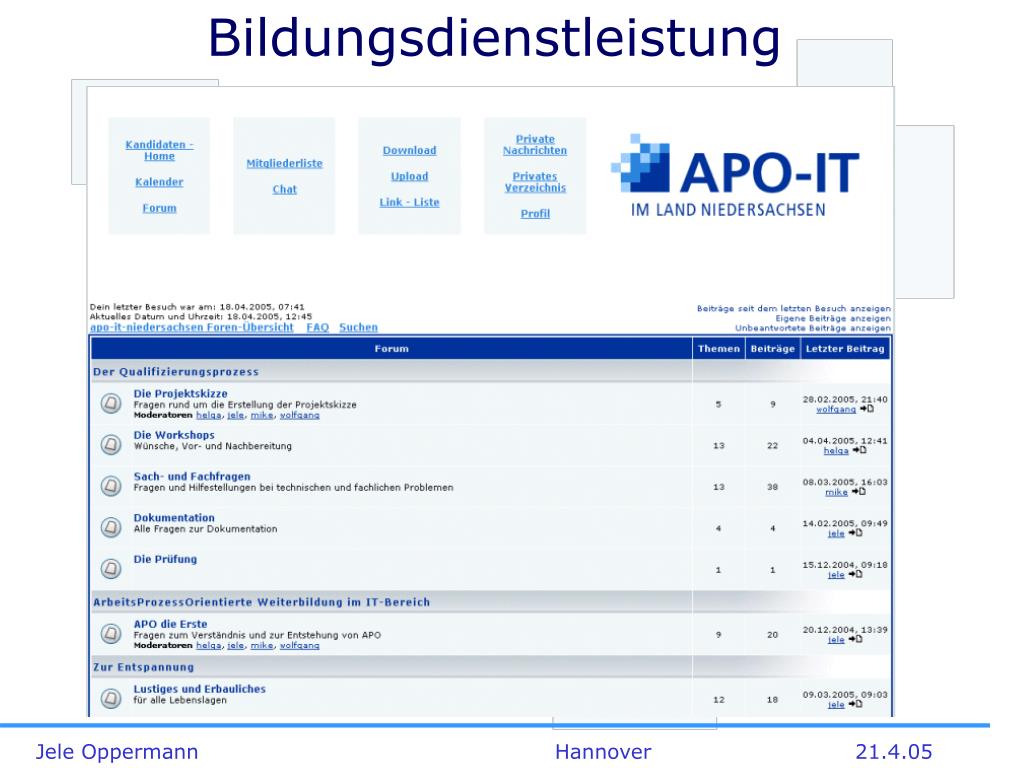This screenshot has width=1024, height=768.
Task: Open apo-it-niedersachsen Foren-Übersicht link
Action: [x=192, y=327]
